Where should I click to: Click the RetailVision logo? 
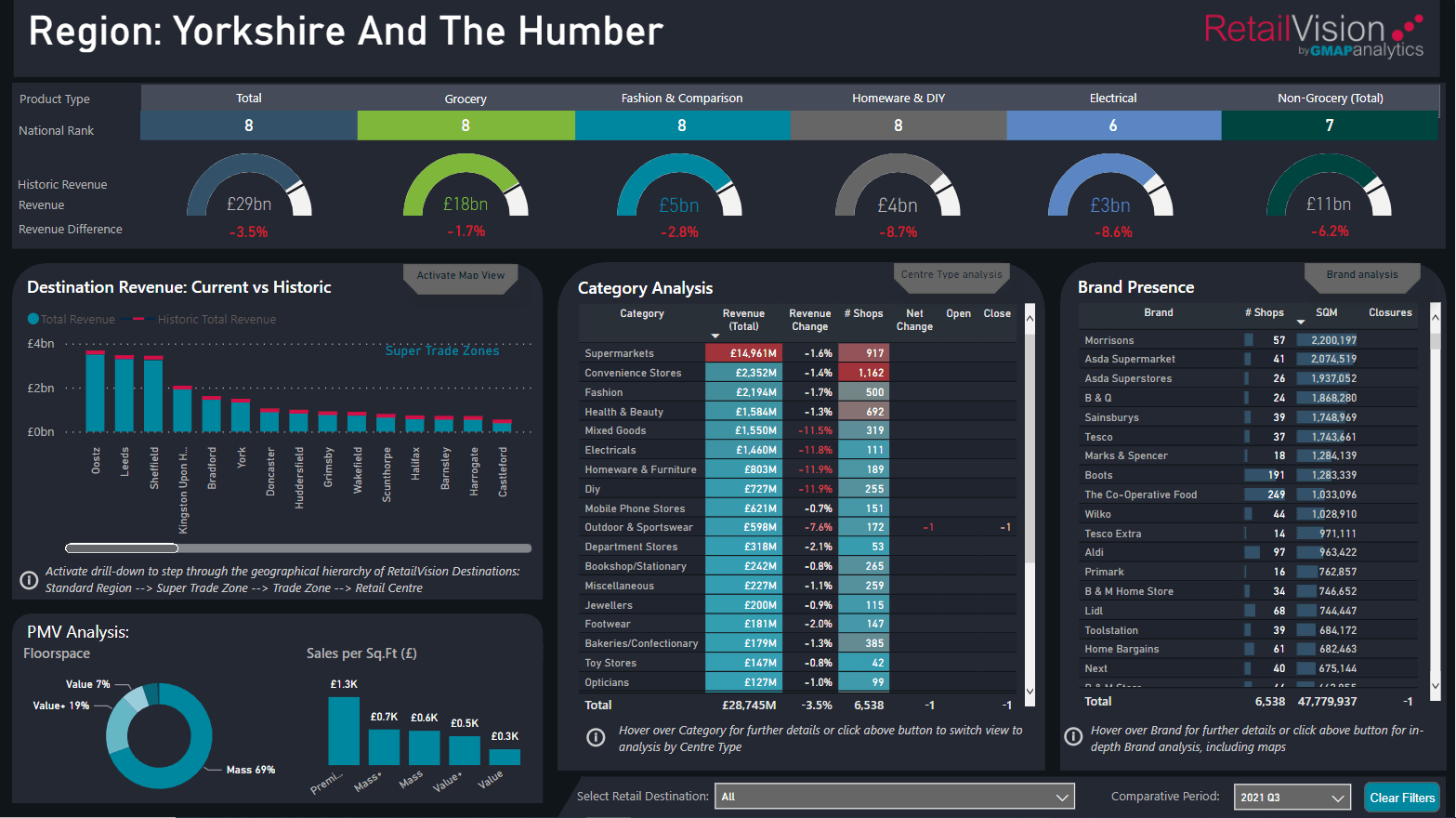pos(1314,36)
